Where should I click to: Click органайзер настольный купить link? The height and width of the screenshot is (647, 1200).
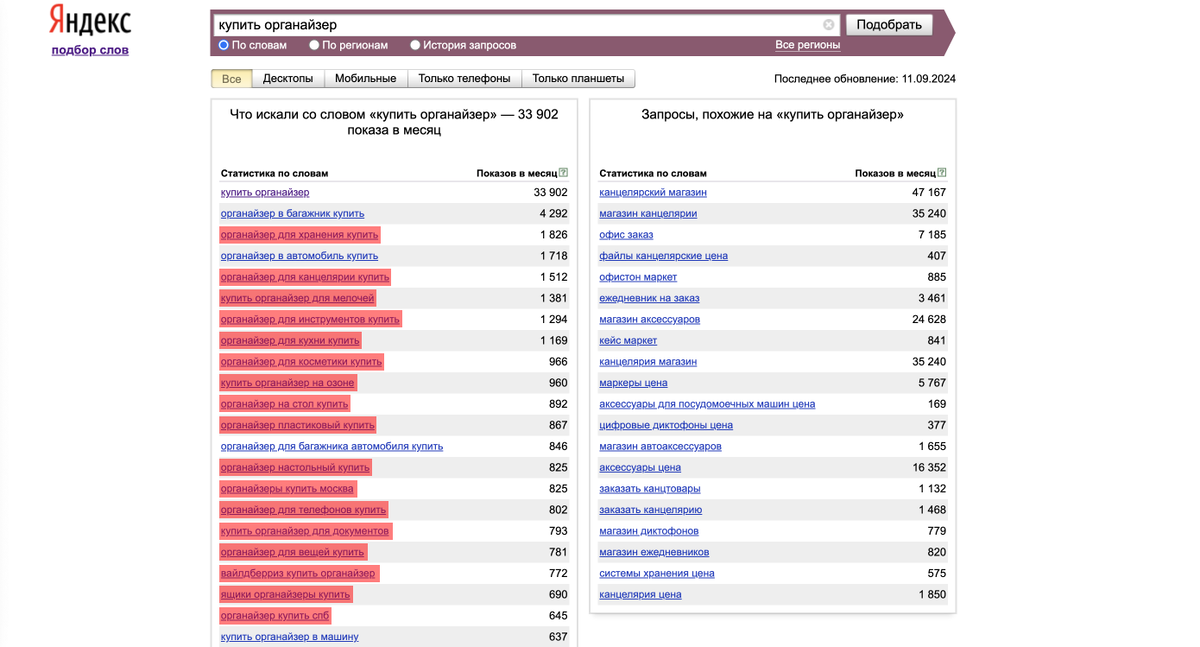[x=295, y=468]
